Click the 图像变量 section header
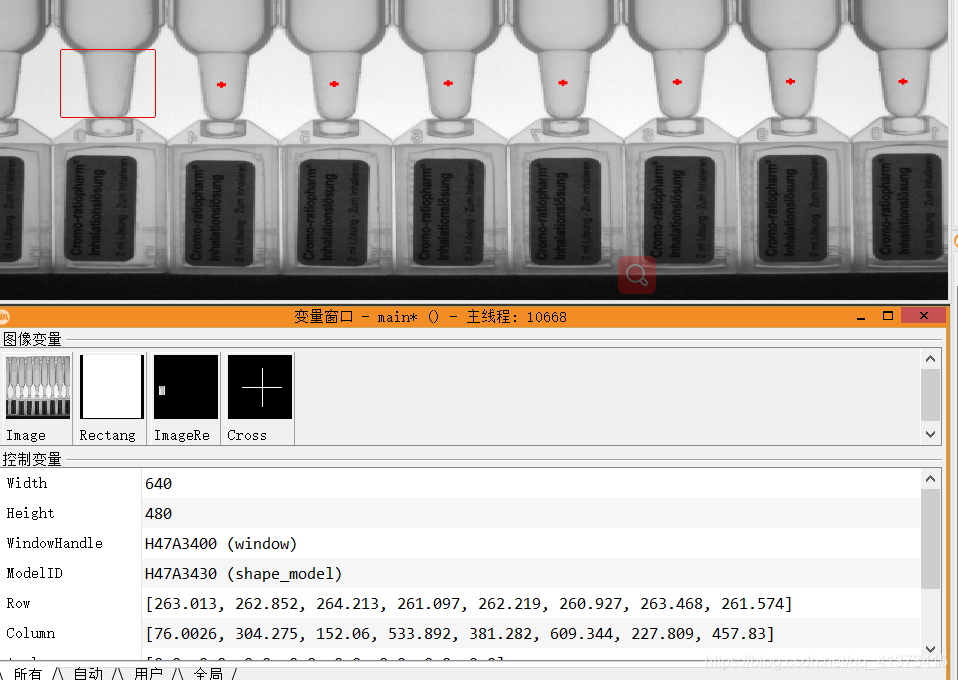 [32, 339]
